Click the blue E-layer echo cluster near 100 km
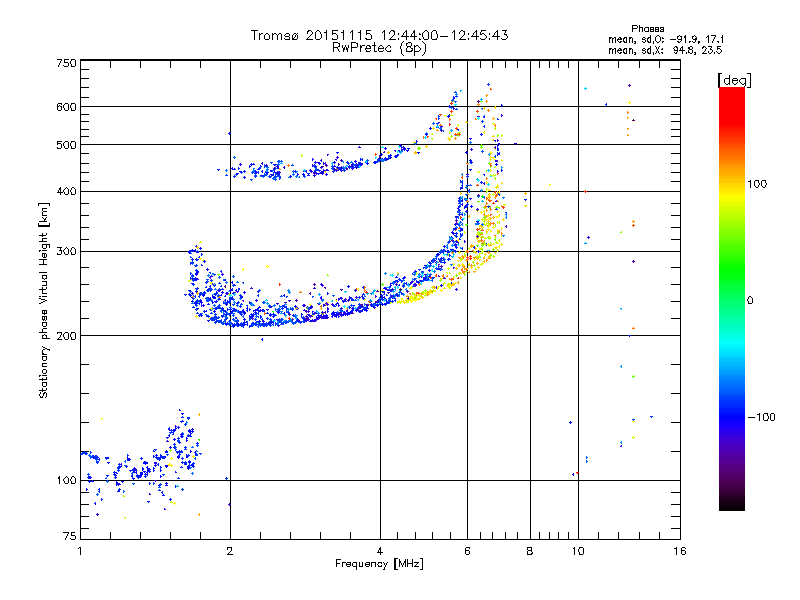The image size is (800, 600). point(143,464)
